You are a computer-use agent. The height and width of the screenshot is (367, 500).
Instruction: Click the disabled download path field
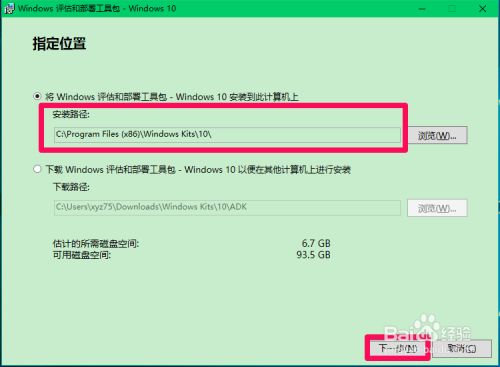click(x=227, y=207)
